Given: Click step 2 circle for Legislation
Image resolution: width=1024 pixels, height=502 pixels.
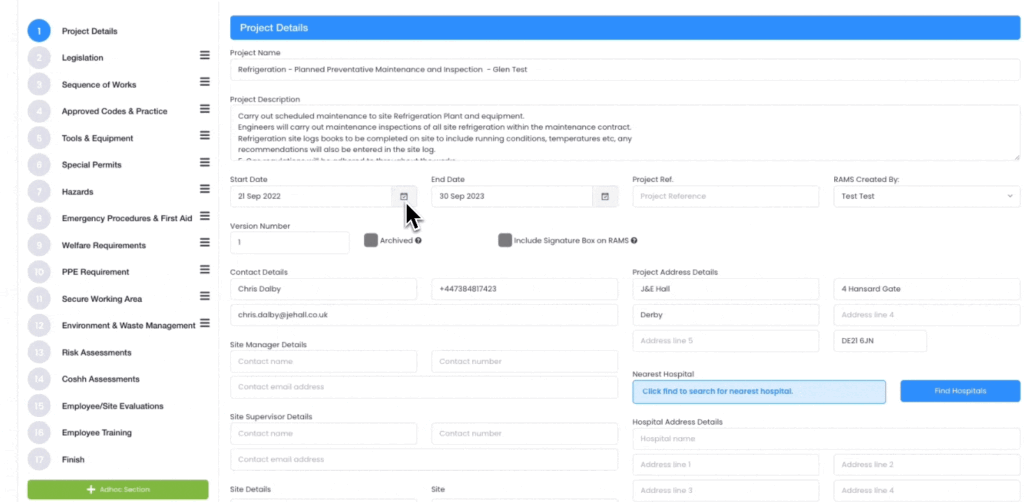Looking at the screenshot, I should [x=39, y=57].
